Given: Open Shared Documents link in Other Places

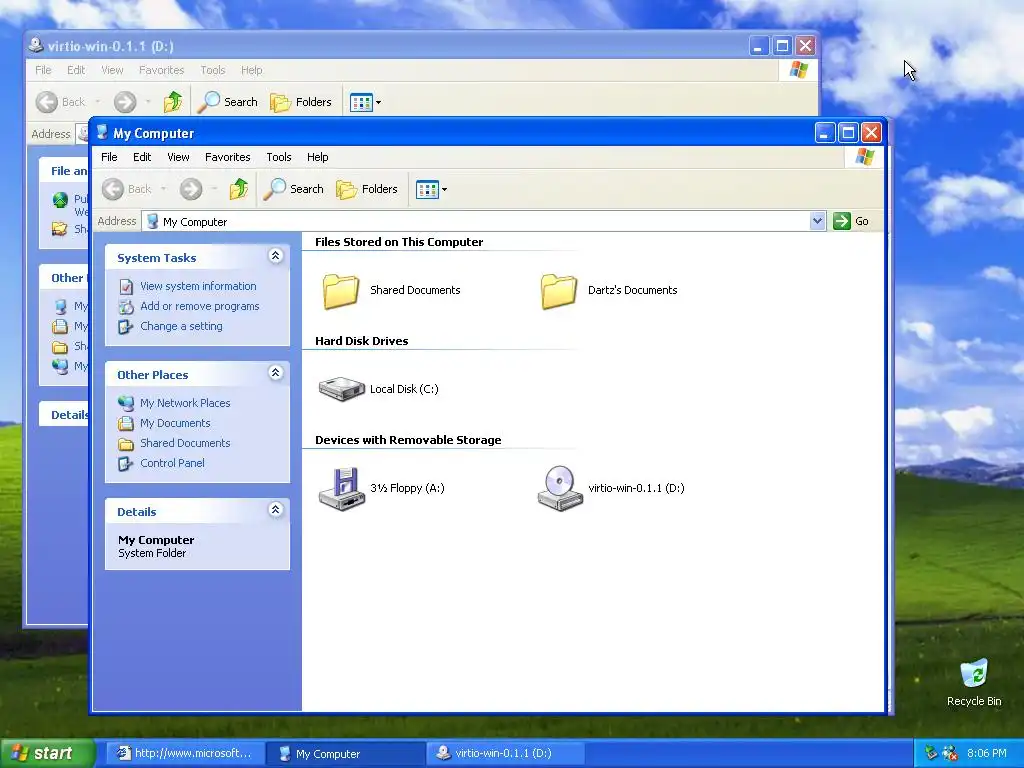Looking at the screenshot, I should (x=185, y=443).
